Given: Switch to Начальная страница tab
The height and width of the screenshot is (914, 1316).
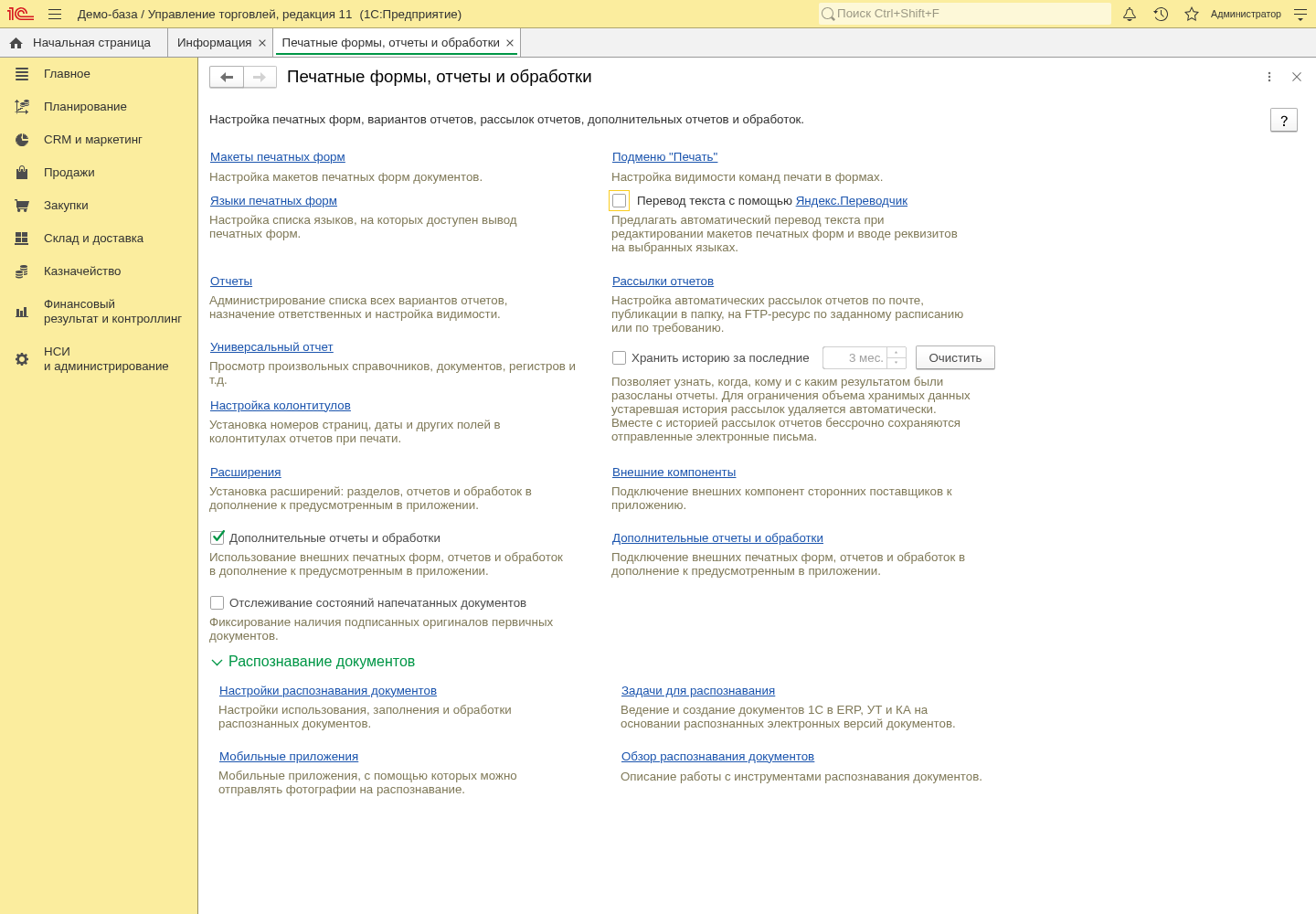Looking at the screenshot, I should (x=83, y=43).
